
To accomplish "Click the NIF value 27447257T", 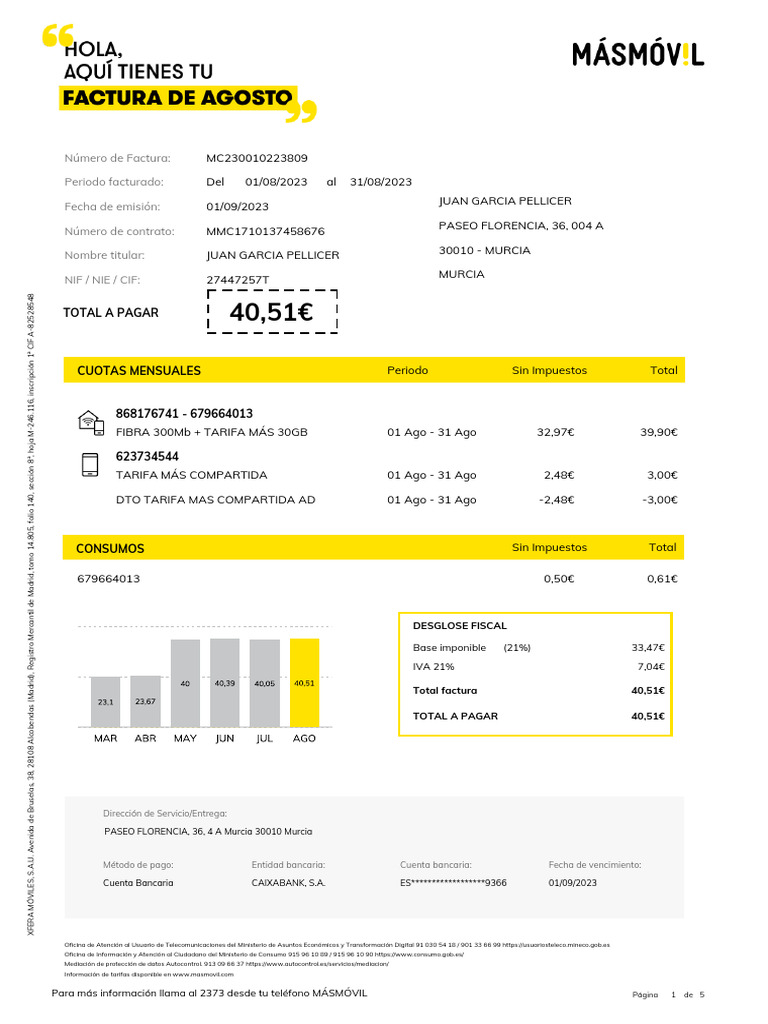I will [238, 280].
